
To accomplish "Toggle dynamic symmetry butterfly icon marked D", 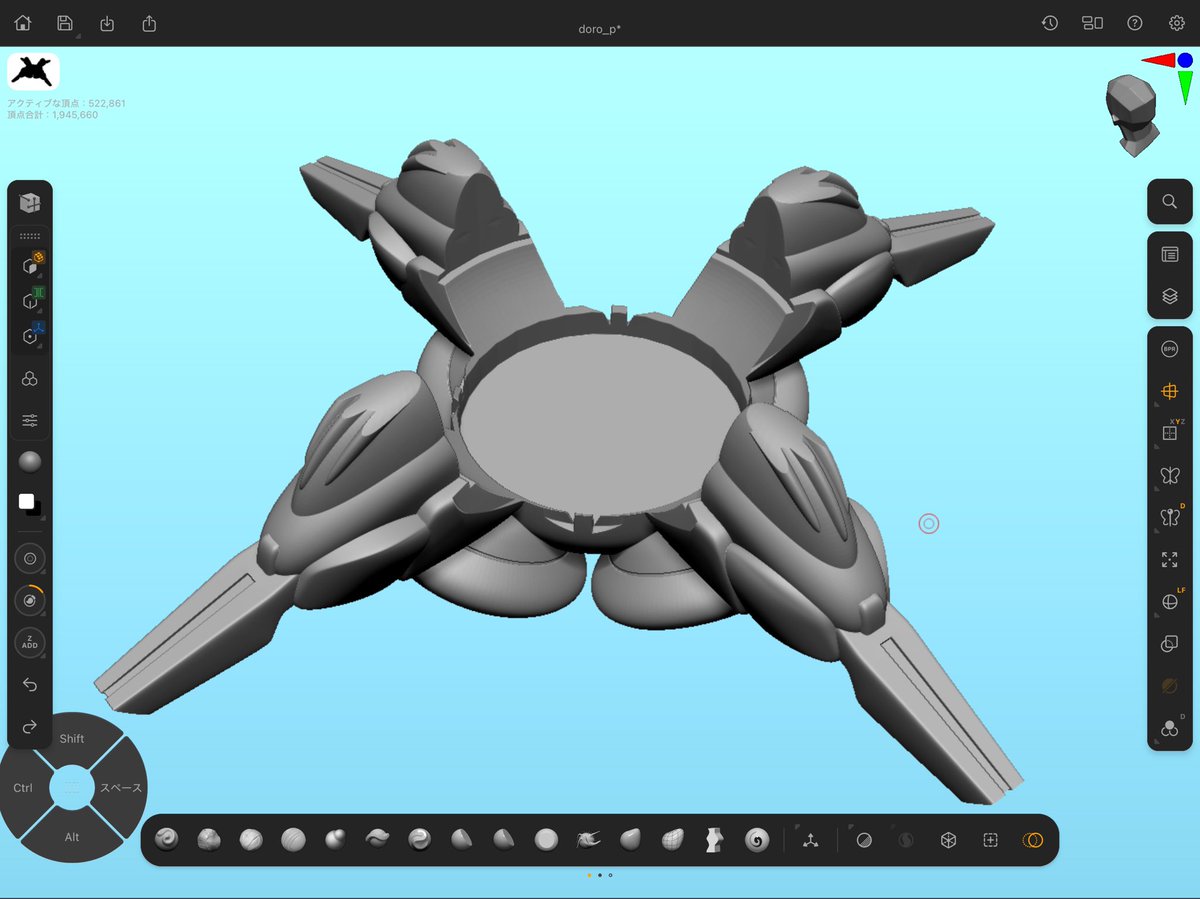I will coord(1169,517).
